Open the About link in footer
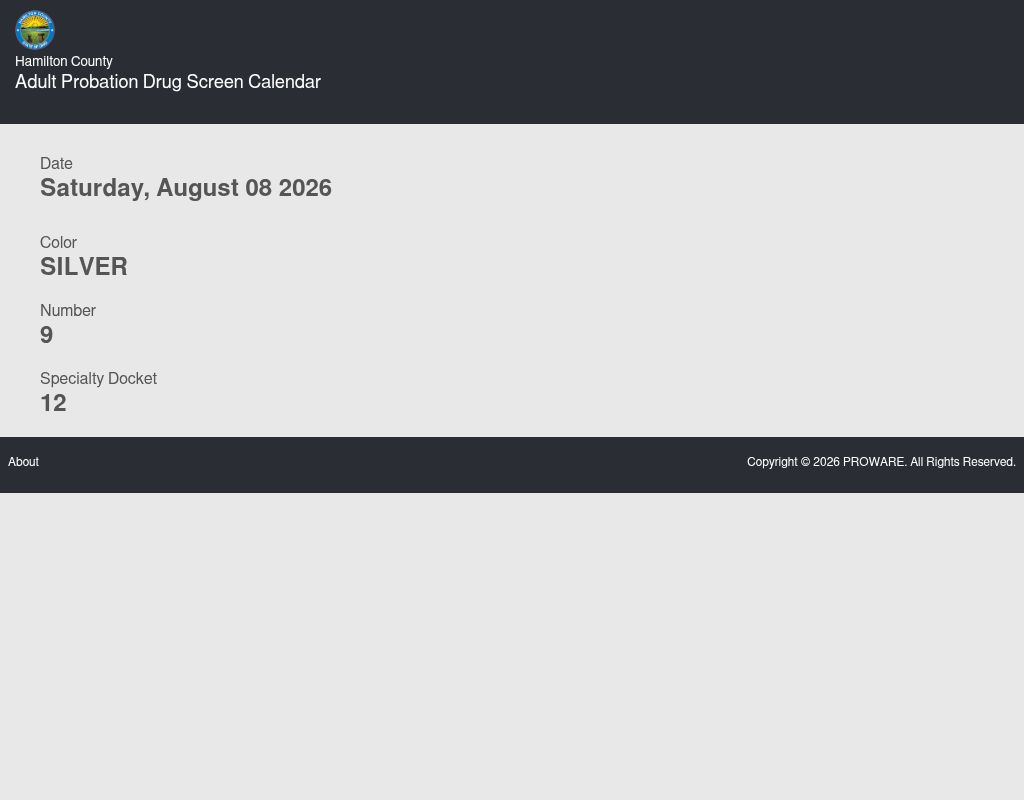 point(24,462)
